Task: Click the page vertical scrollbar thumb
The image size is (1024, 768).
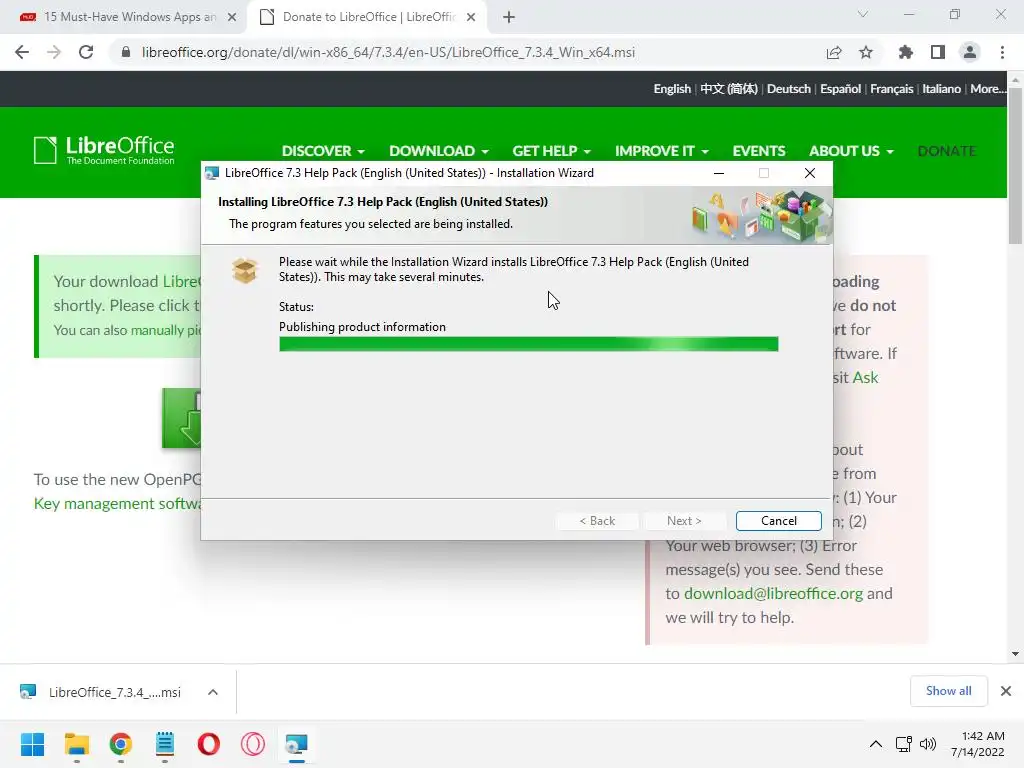Action: [x=1015, y=165]
